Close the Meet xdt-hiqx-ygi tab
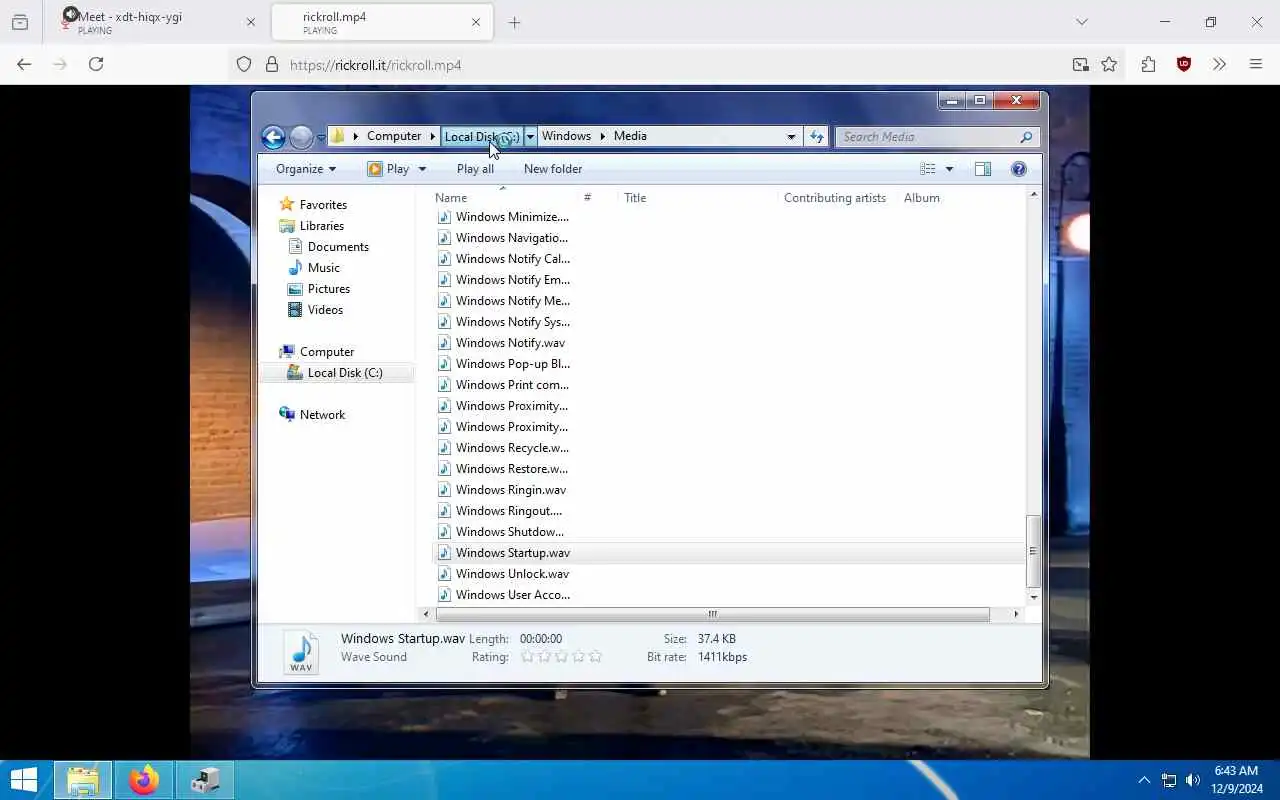 (251, 22)
